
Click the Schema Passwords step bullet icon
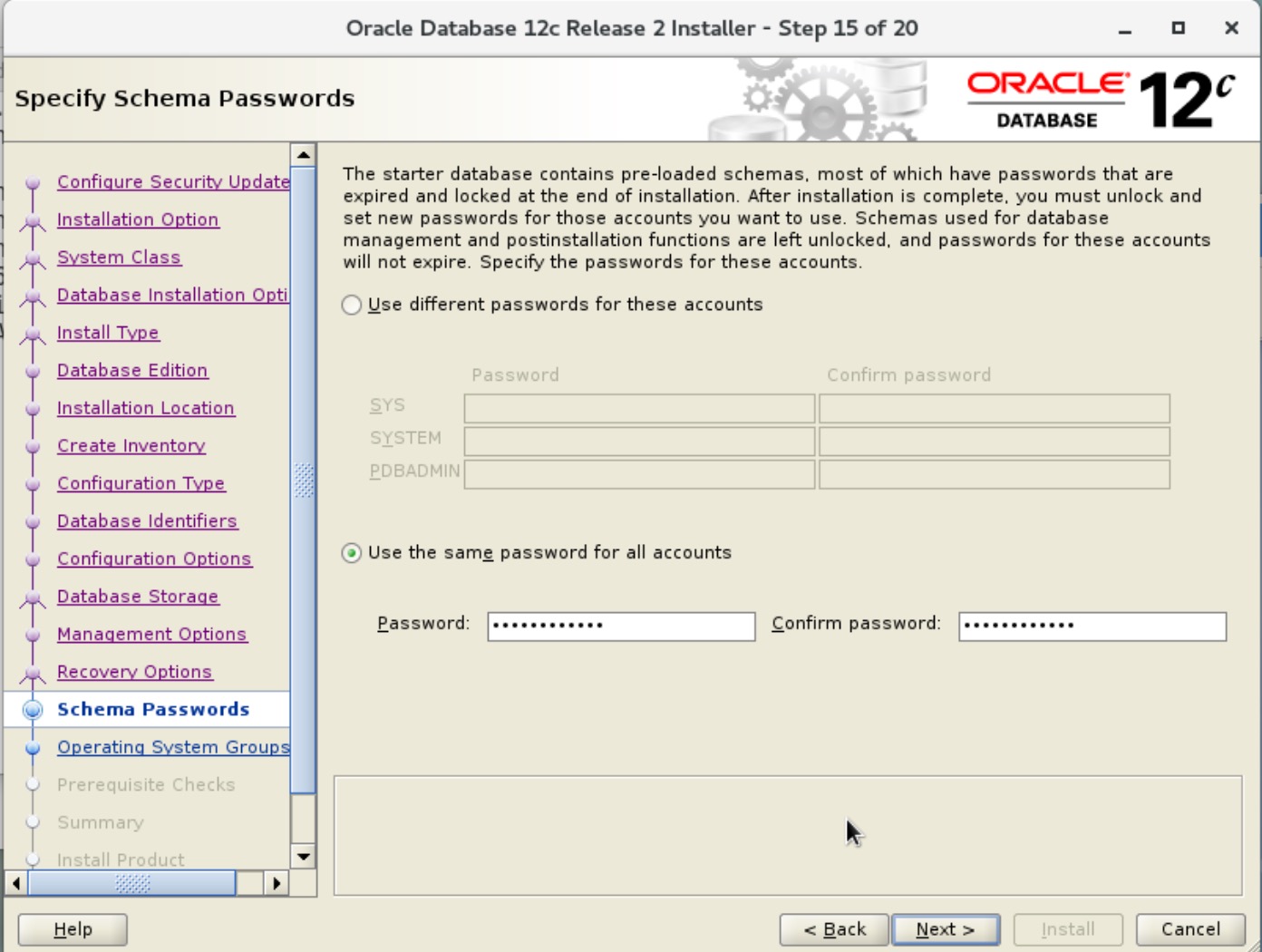click(33, 710)
